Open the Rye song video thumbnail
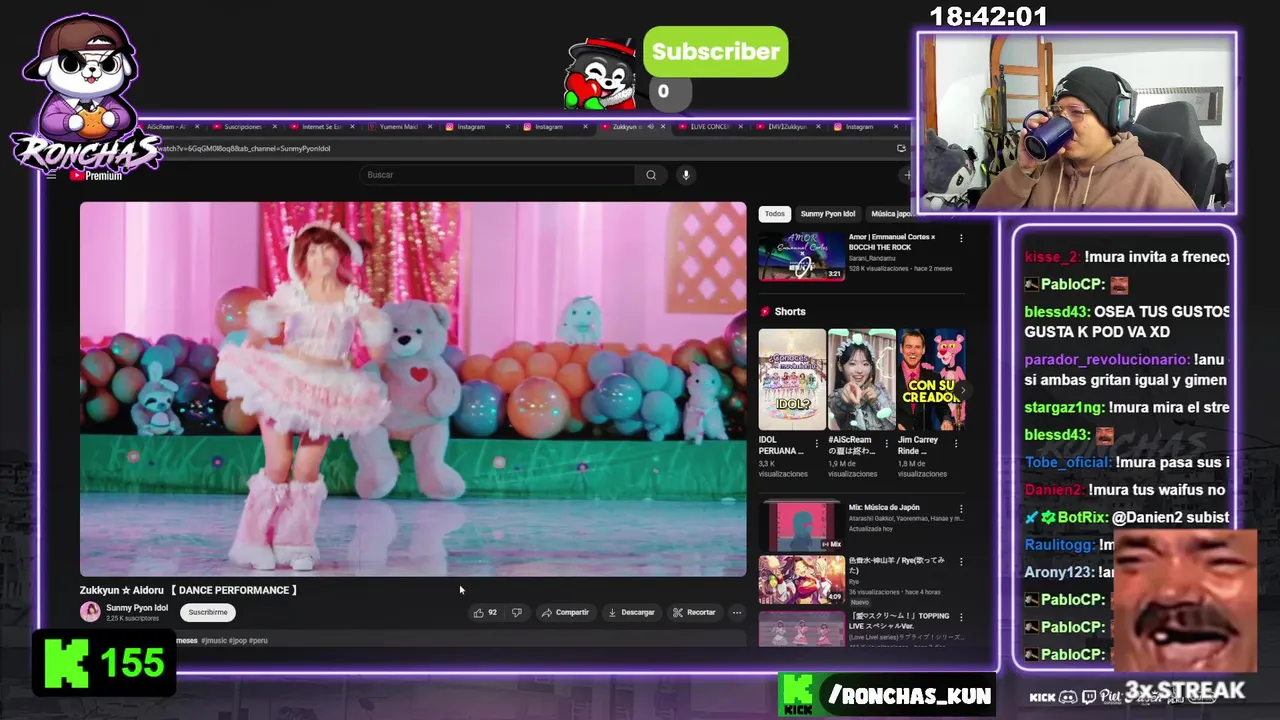 coord(801,579)
